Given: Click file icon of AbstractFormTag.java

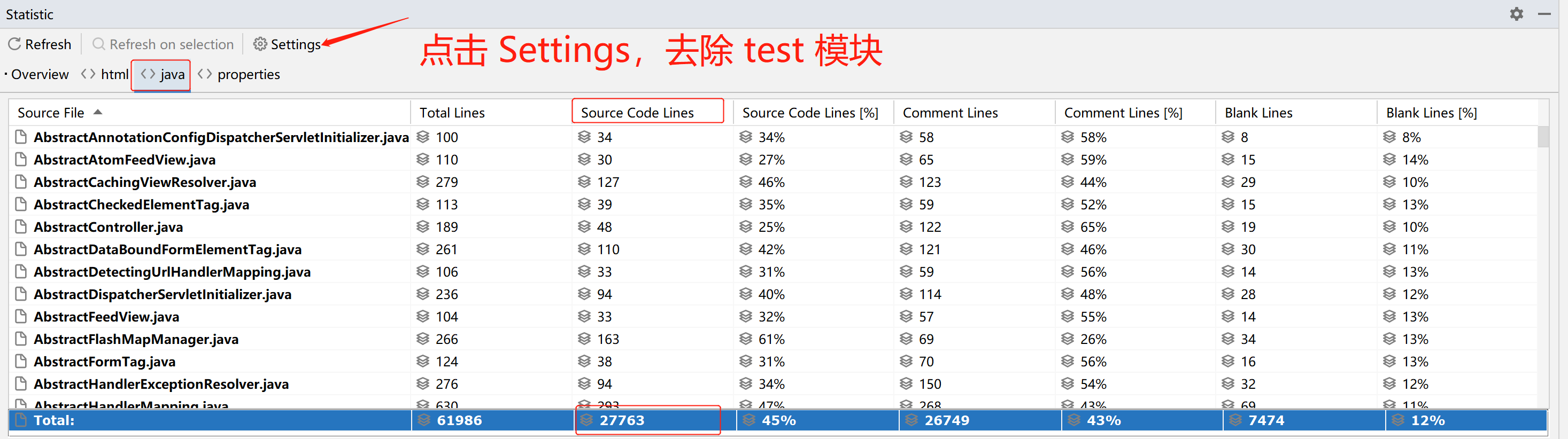Looking at the screenshot, I should [x=21, y=362].
